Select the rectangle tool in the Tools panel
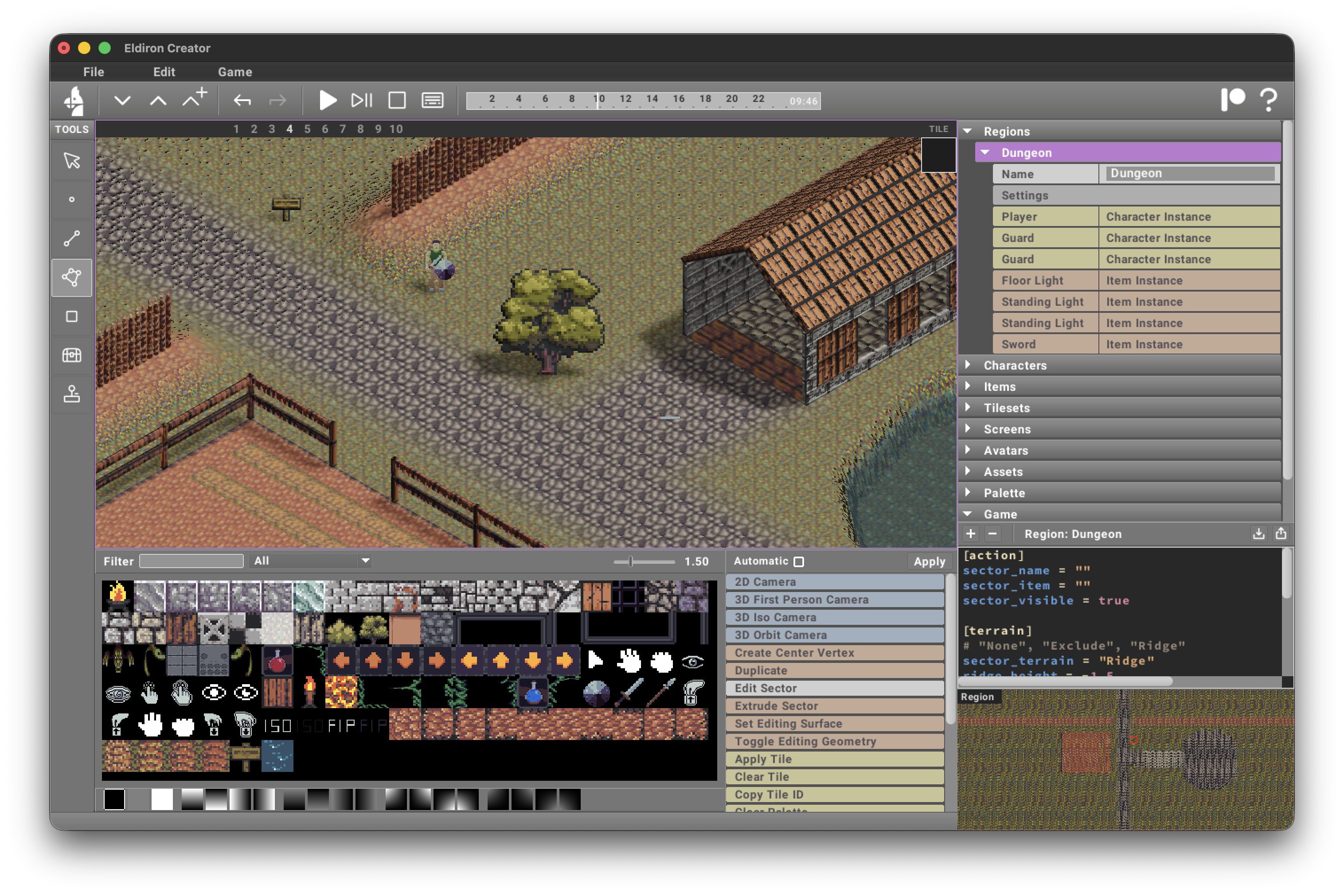 coord(71,316)
